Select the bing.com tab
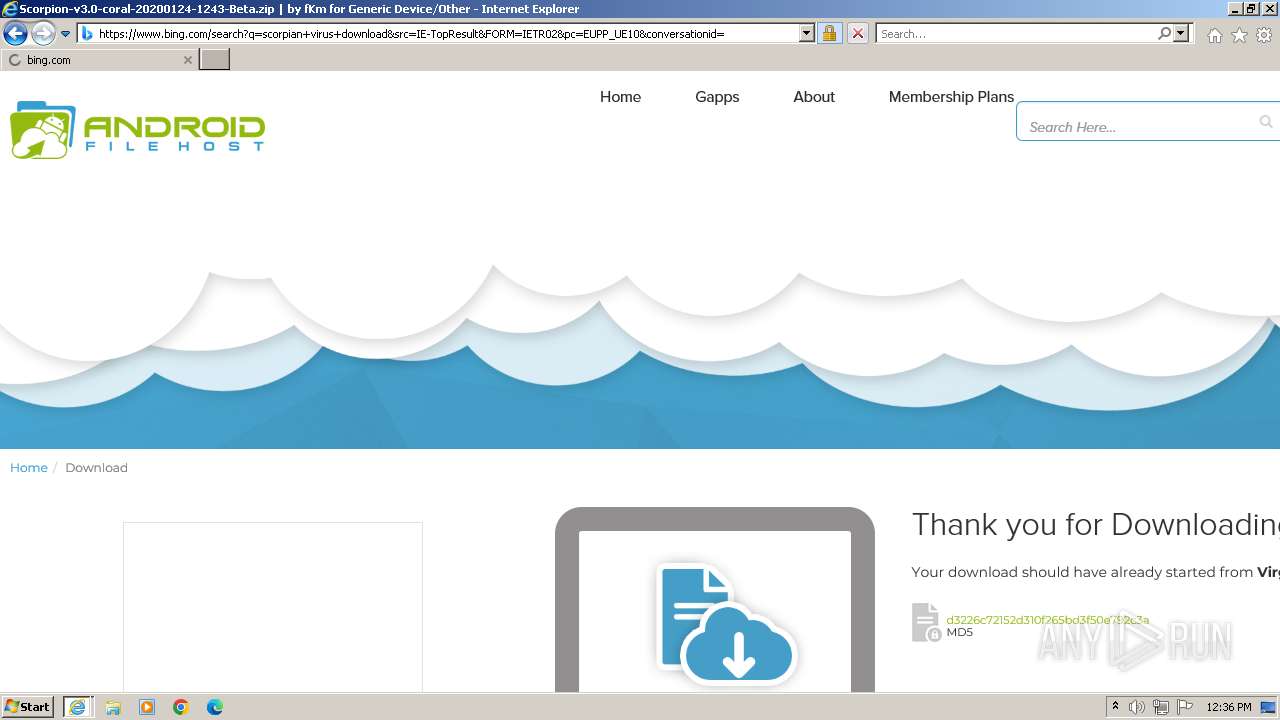Image resolution: width=1280 pixels, height=720 pixels. click(99, 60)
